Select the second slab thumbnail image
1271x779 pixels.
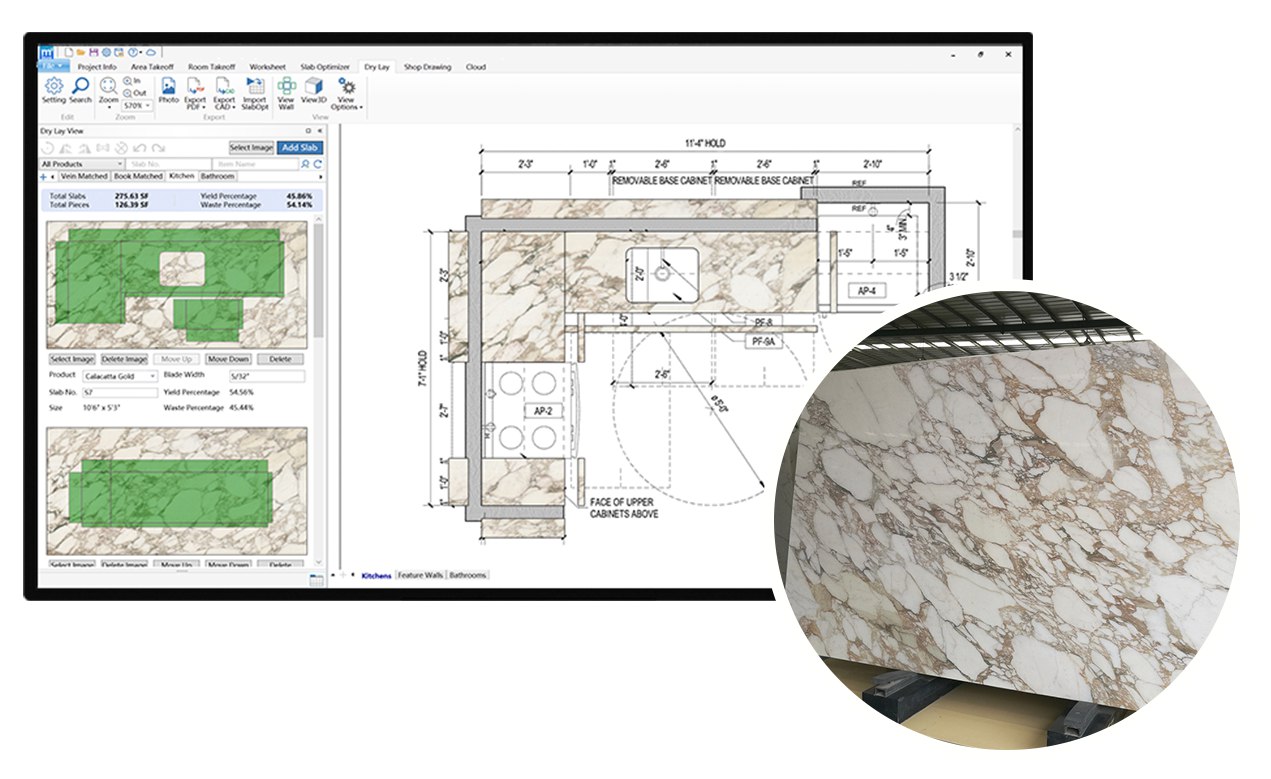click(178, 491)
